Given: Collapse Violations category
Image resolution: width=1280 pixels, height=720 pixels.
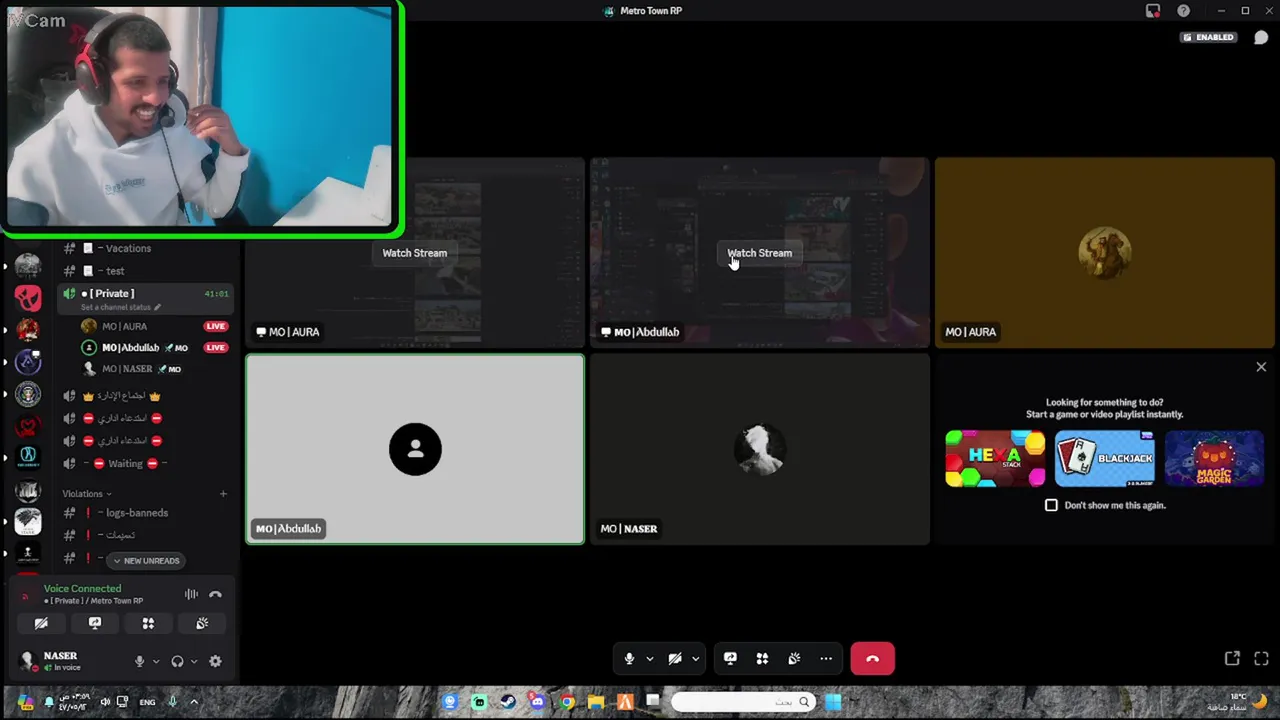Looking at the screenshot, I should pos(86,494).
